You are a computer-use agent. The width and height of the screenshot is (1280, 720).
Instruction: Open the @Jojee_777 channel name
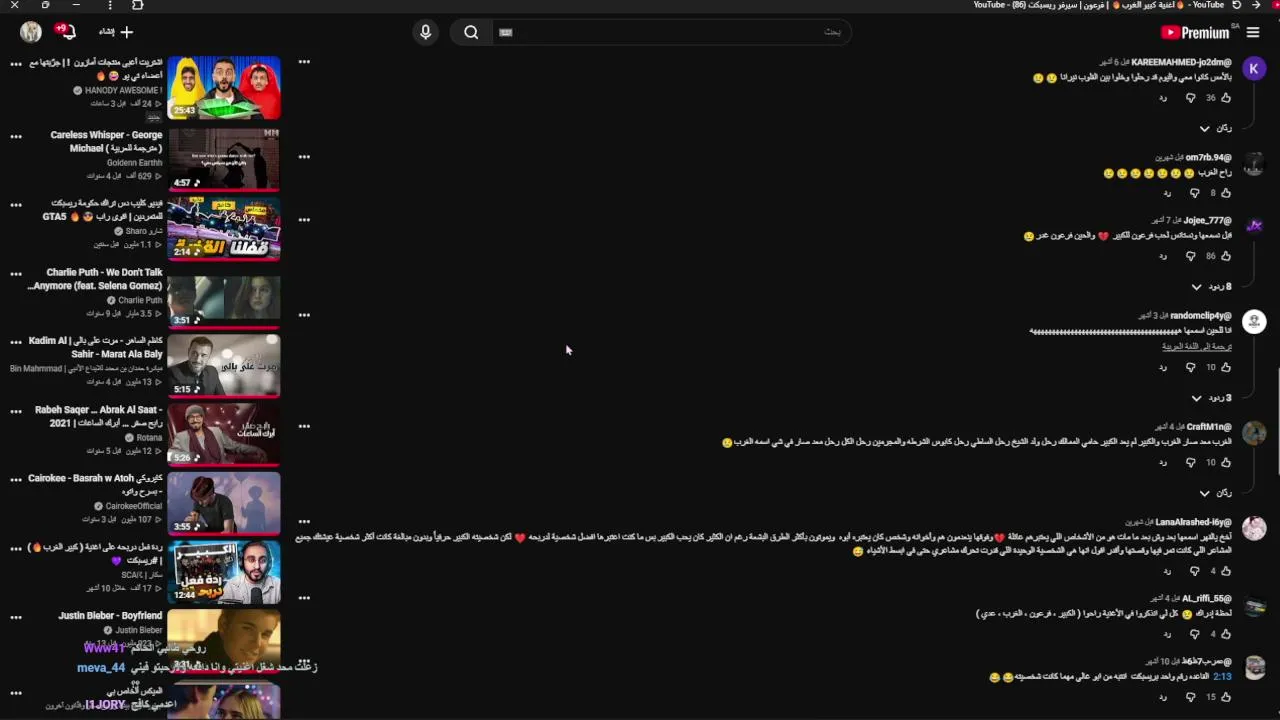tap(1207, 220)
